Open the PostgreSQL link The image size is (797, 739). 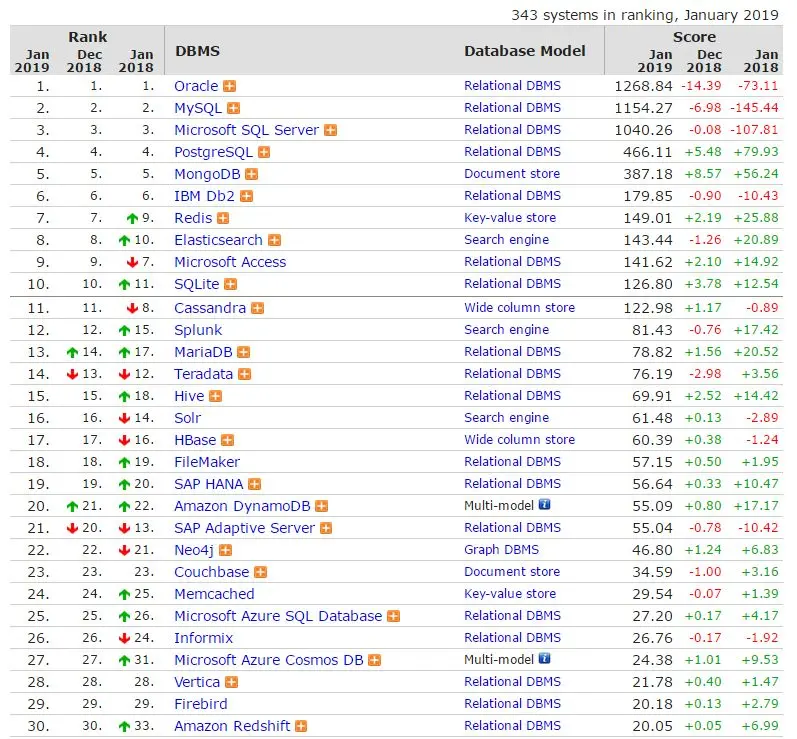213,152
